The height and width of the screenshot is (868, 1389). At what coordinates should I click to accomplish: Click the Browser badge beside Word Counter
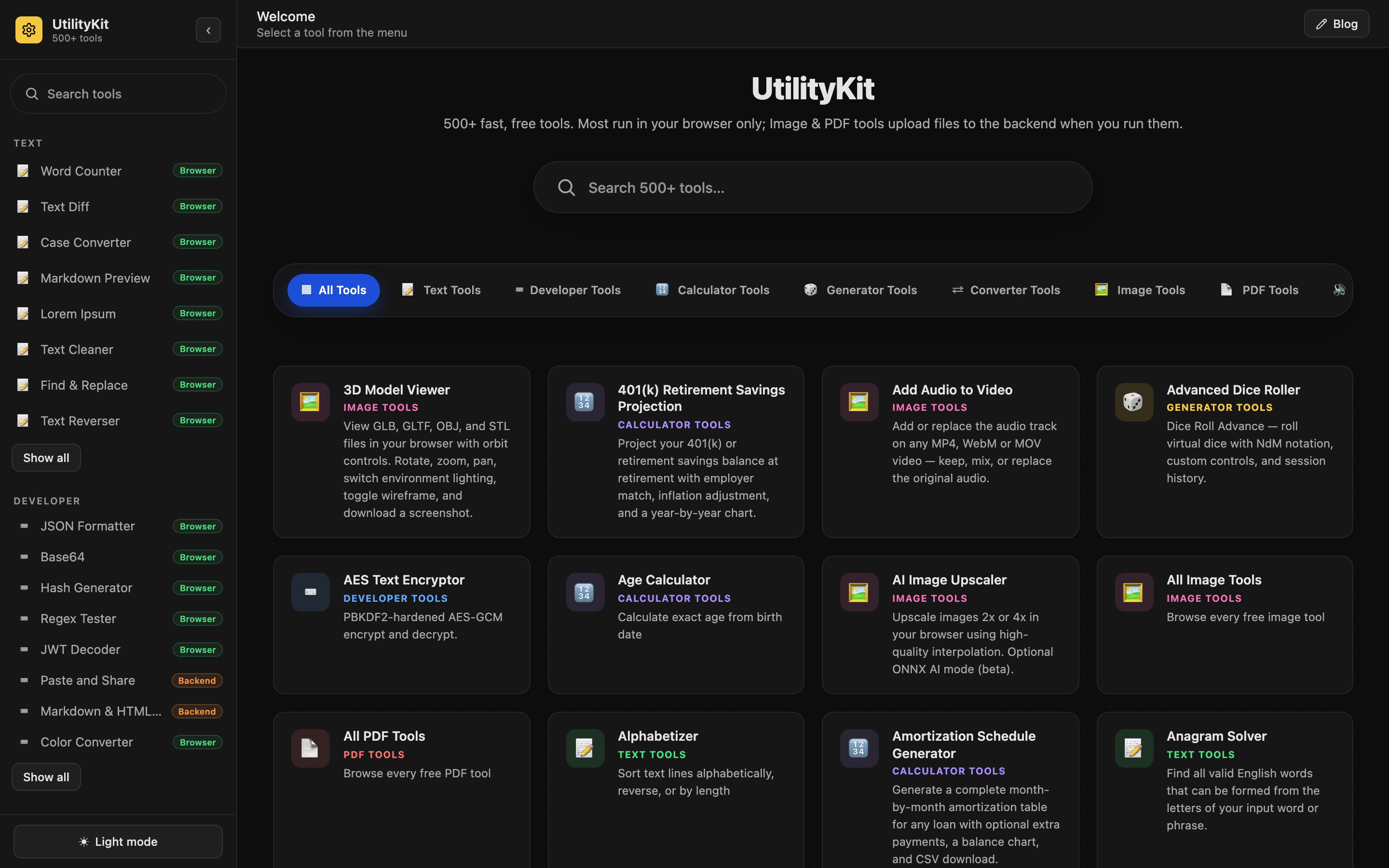197,171
